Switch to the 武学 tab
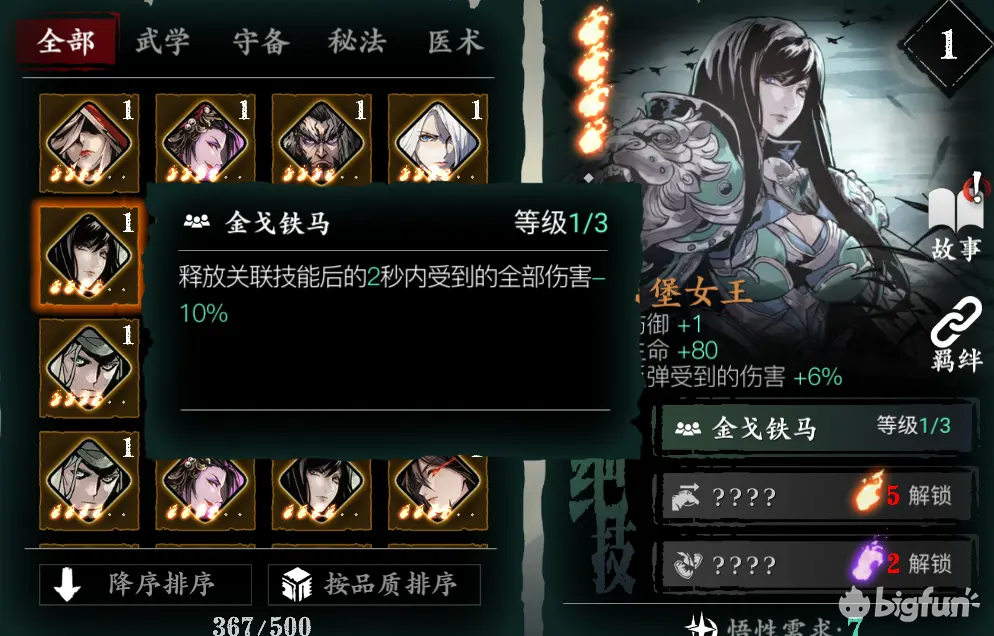The width and height of the screenshot is (994, 636). coord(163,42)
